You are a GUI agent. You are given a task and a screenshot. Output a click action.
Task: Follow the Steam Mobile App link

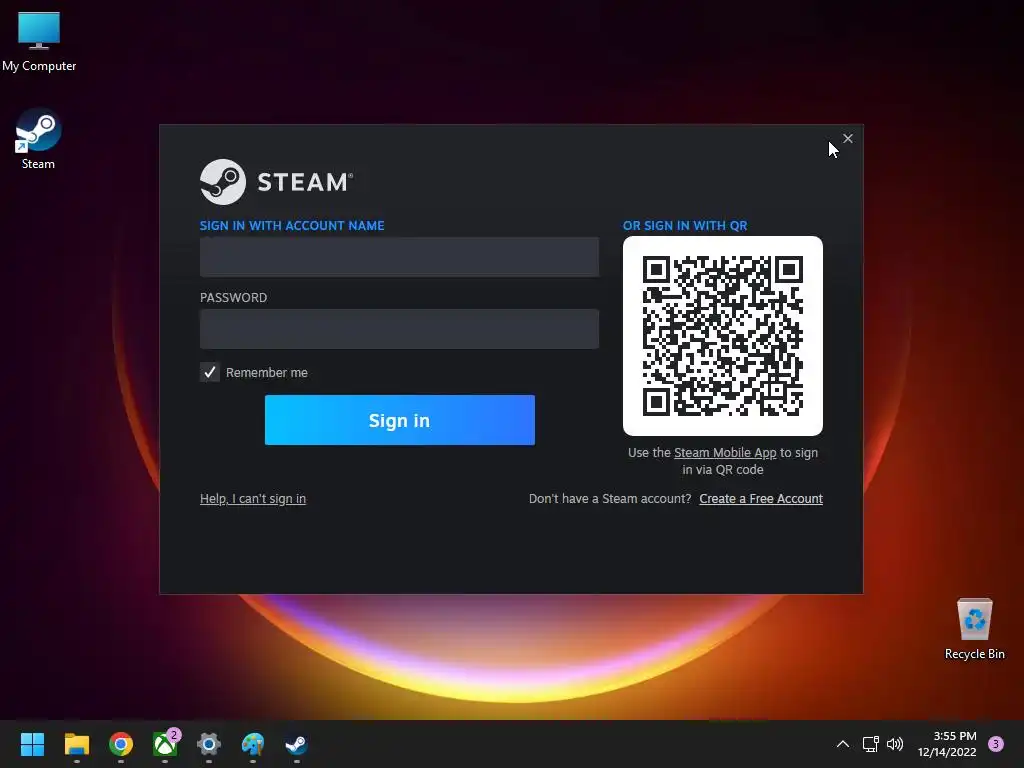tap(725, 453)
